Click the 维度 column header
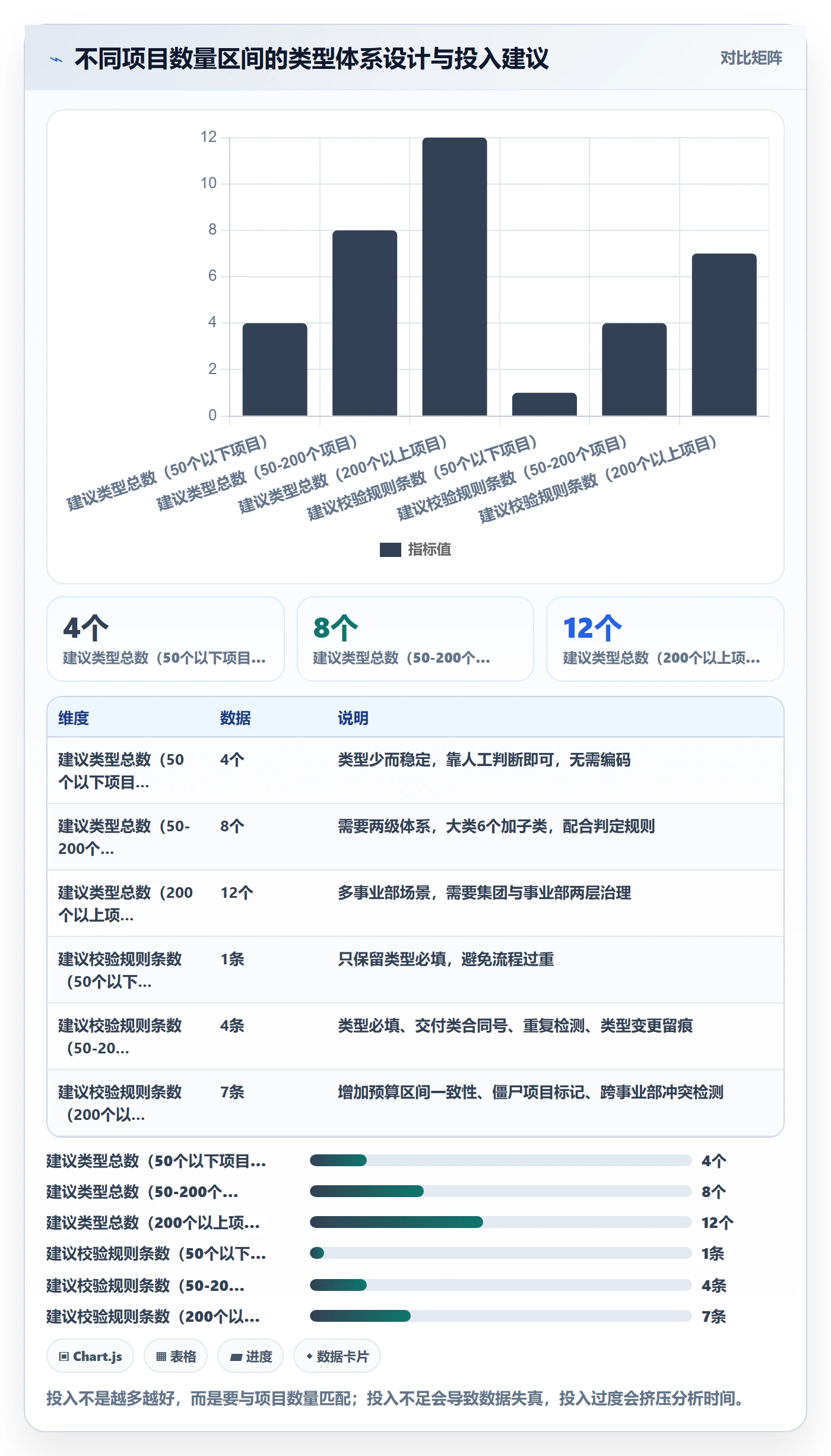Image resolution: width=831 pixels, height=1456 pixels. [x=74, y=718]
